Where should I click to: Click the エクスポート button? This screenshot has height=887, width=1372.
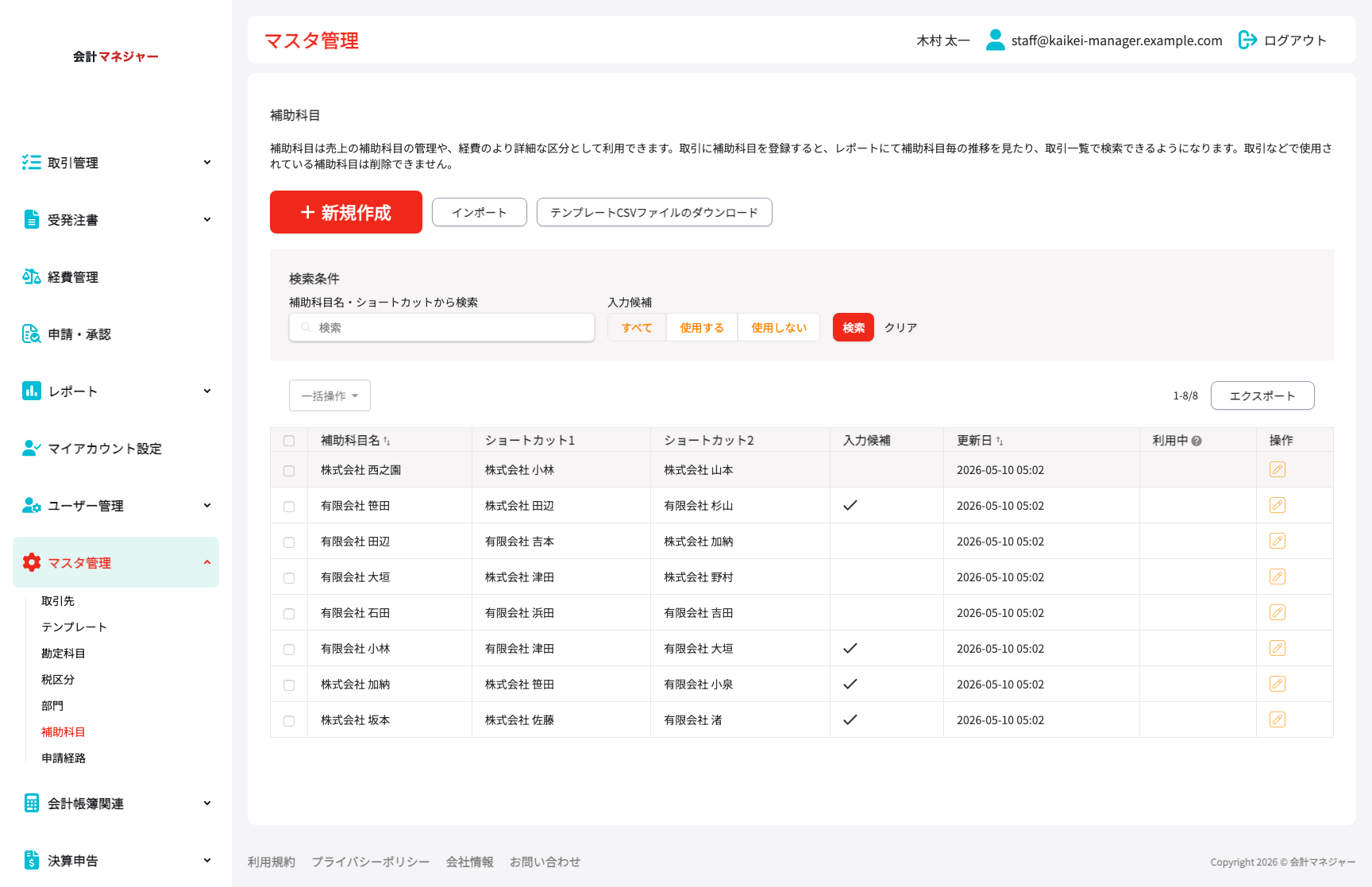pos(1262,395)
